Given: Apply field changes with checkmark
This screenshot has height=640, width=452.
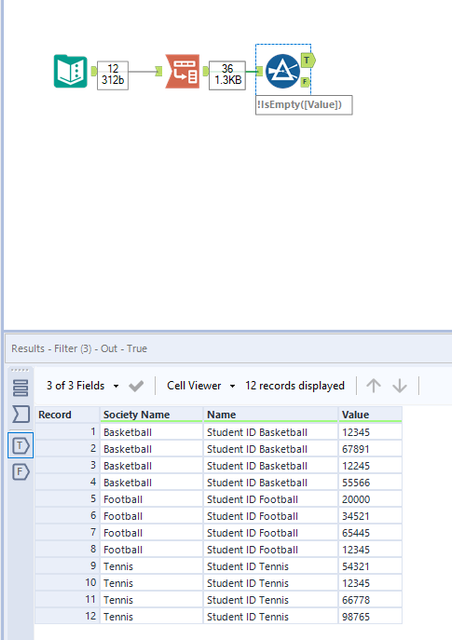Looking at the screenshot, I should click(136, 386).
